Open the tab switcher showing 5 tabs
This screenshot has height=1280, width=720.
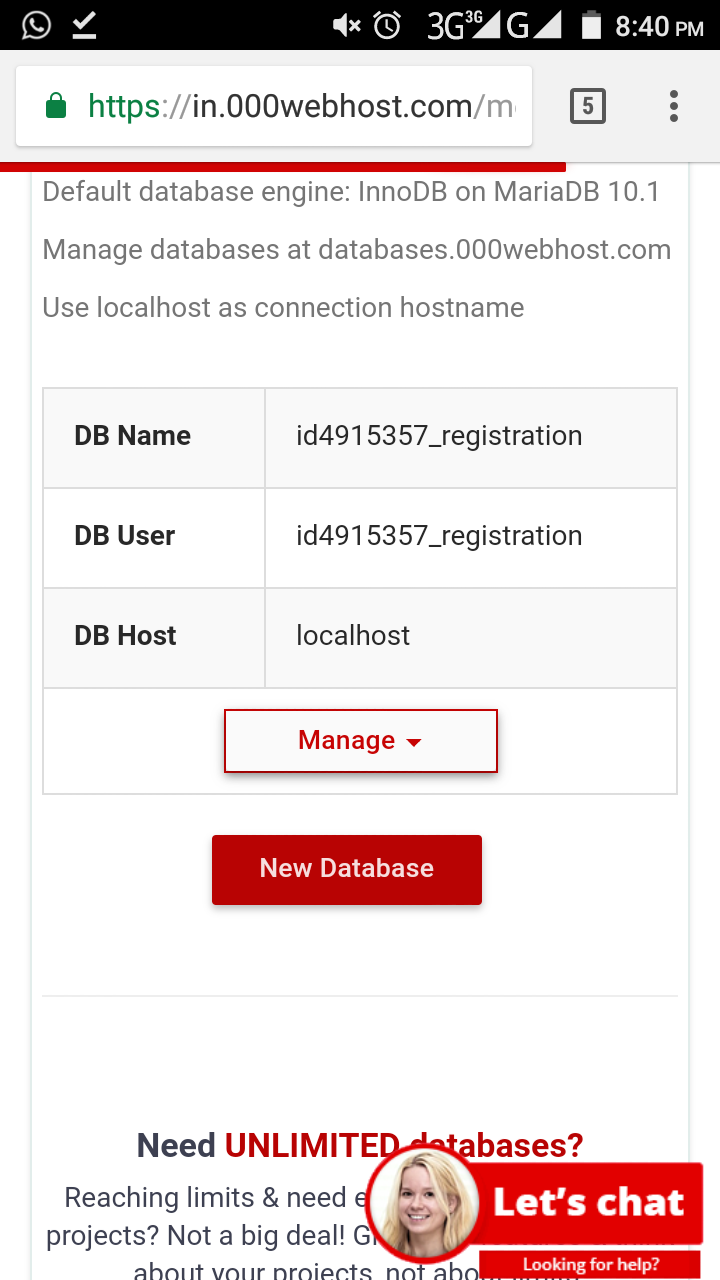(x=587, y=106)
